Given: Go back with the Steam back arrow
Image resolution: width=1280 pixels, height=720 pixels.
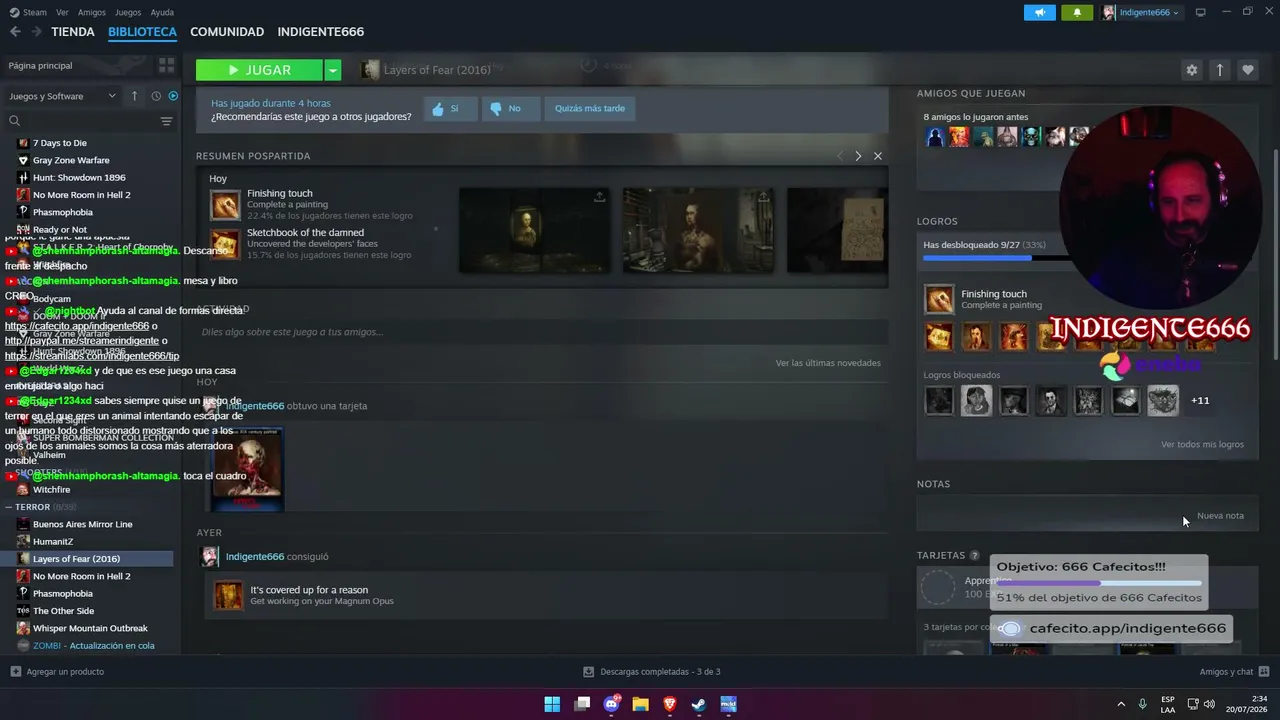Looking at the screenshot, I should point(15,32).
